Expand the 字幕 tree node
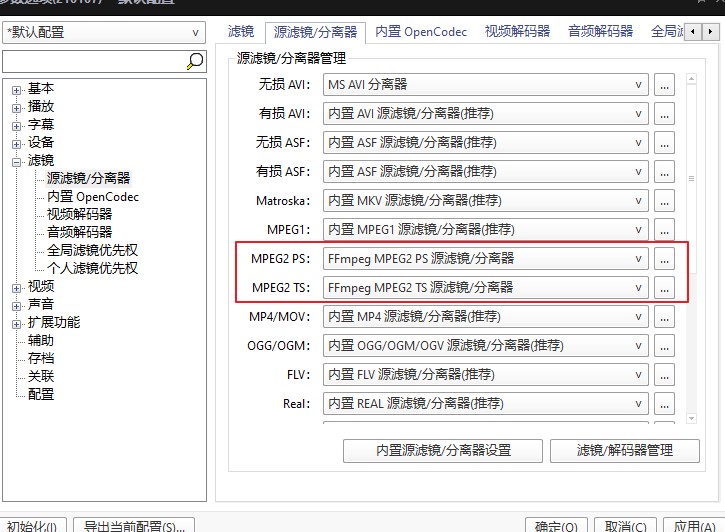The width and height of the screenshot is (725, 532). pyautogui.click(x=17, y=125)
